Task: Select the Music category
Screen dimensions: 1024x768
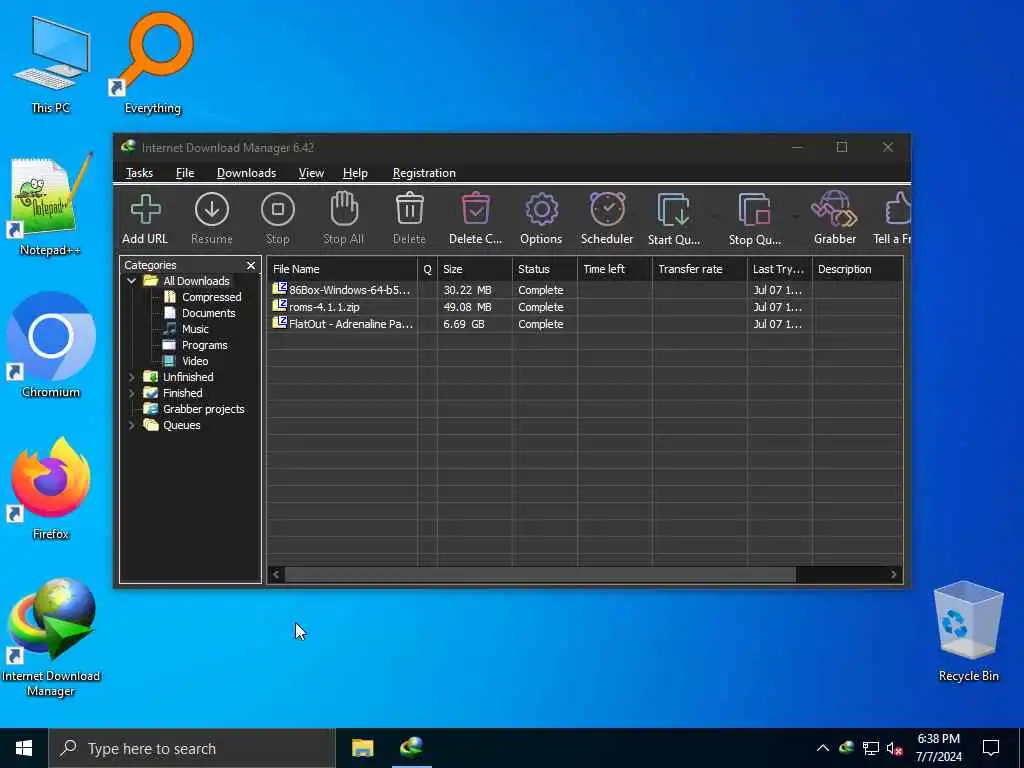Action: (x=195, y=329)
